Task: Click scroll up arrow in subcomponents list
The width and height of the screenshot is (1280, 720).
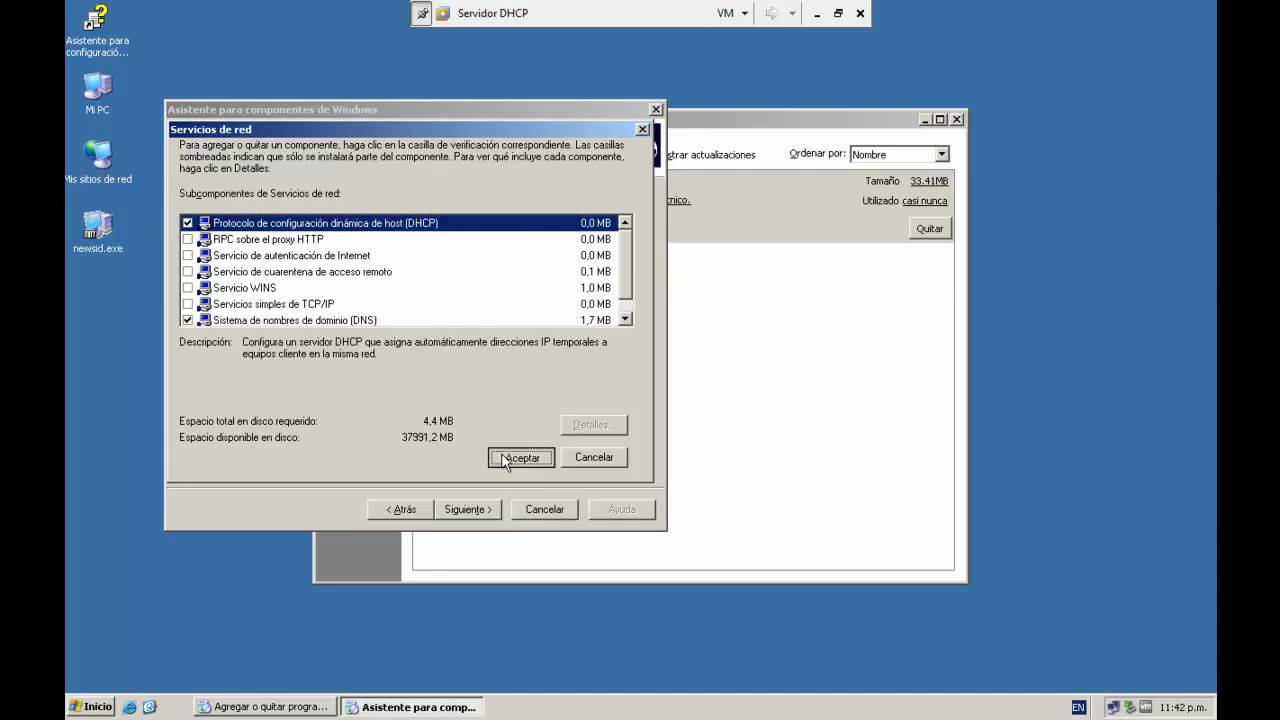Action: [x=625, y=223]
